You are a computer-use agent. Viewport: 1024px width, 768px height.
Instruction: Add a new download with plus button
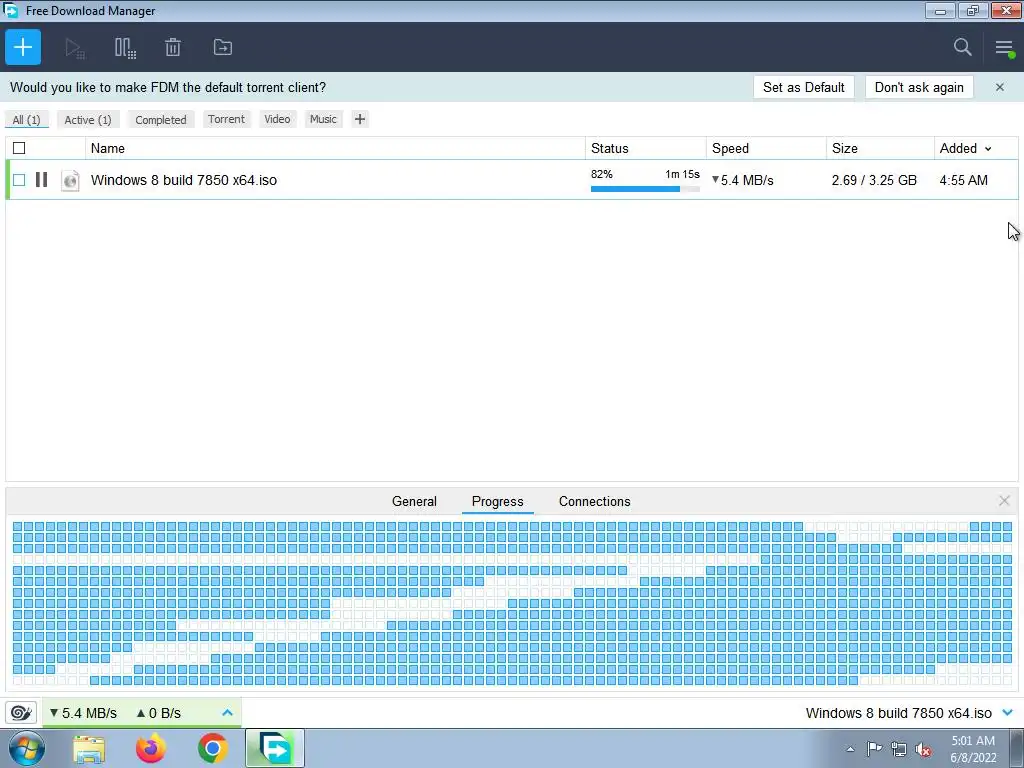pyautogui.click(x=23, y=47)
